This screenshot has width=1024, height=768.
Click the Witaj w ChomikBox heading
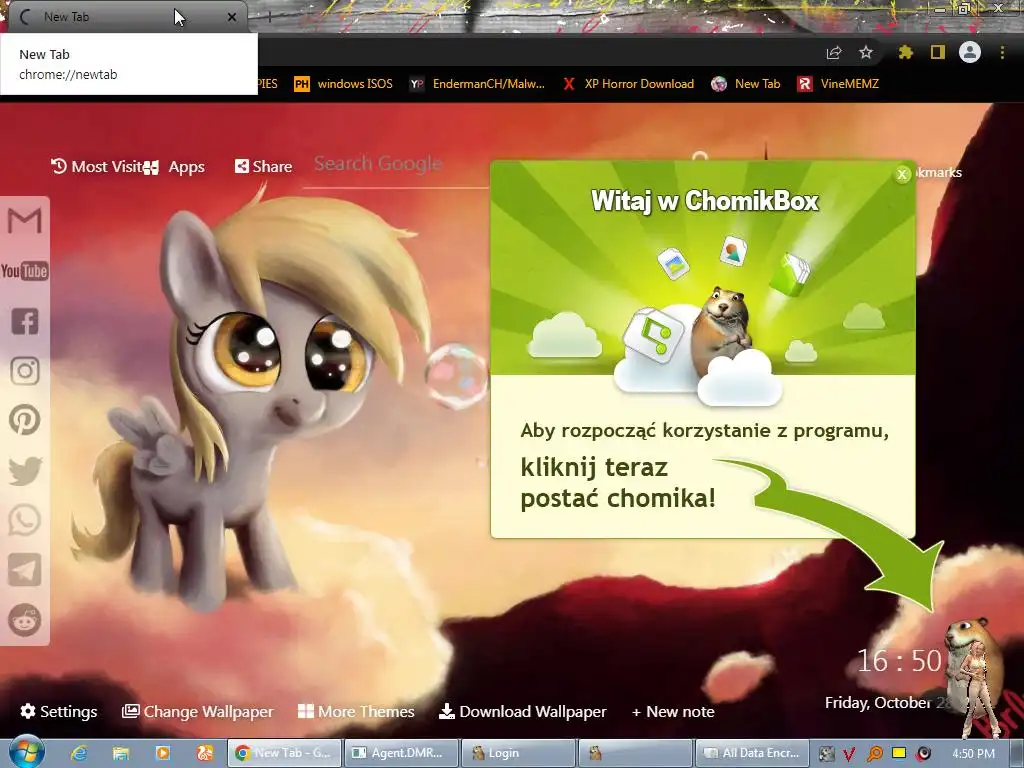pyautogui.click(x=705, y=200)
